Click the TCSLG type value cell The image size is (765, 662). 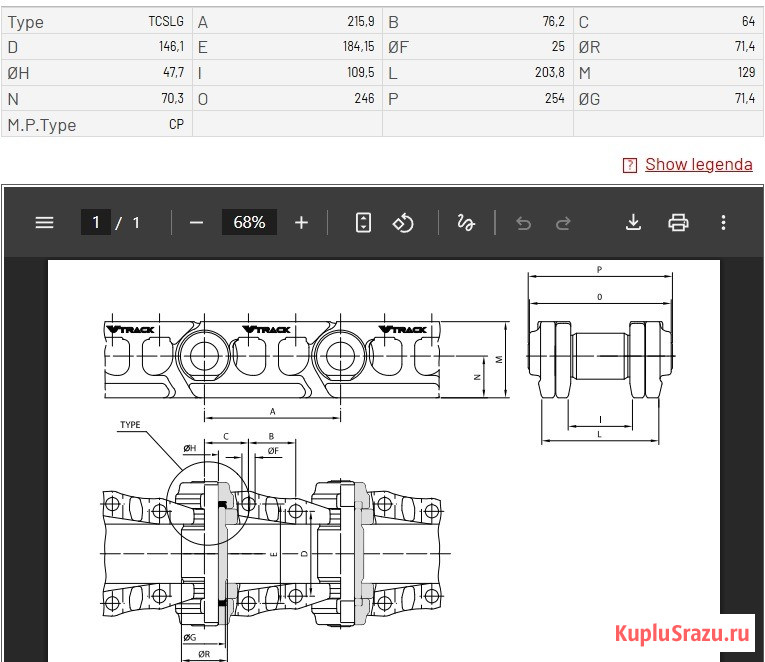(x=165, y=21)
